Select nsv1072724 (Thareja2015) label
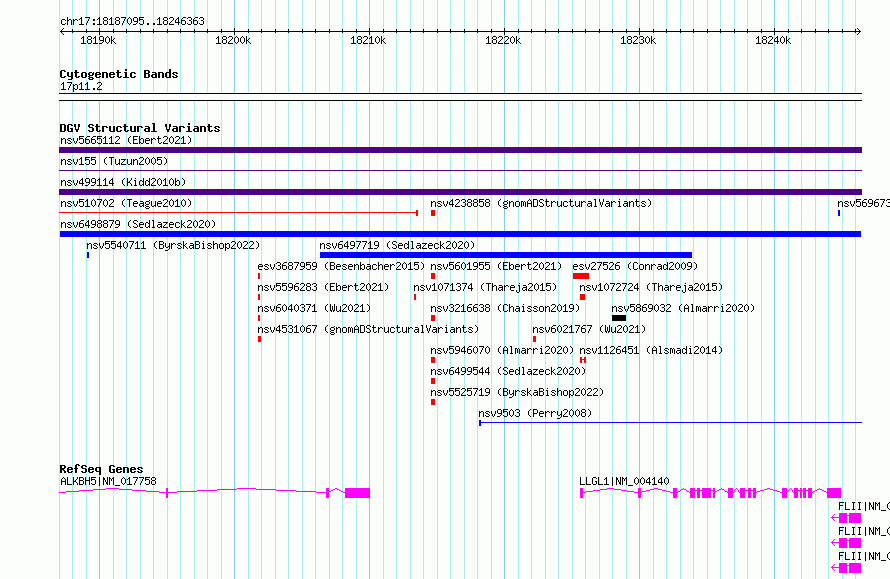Image resolution: width=890 pixels, height=579 pixels. (651, 287)
